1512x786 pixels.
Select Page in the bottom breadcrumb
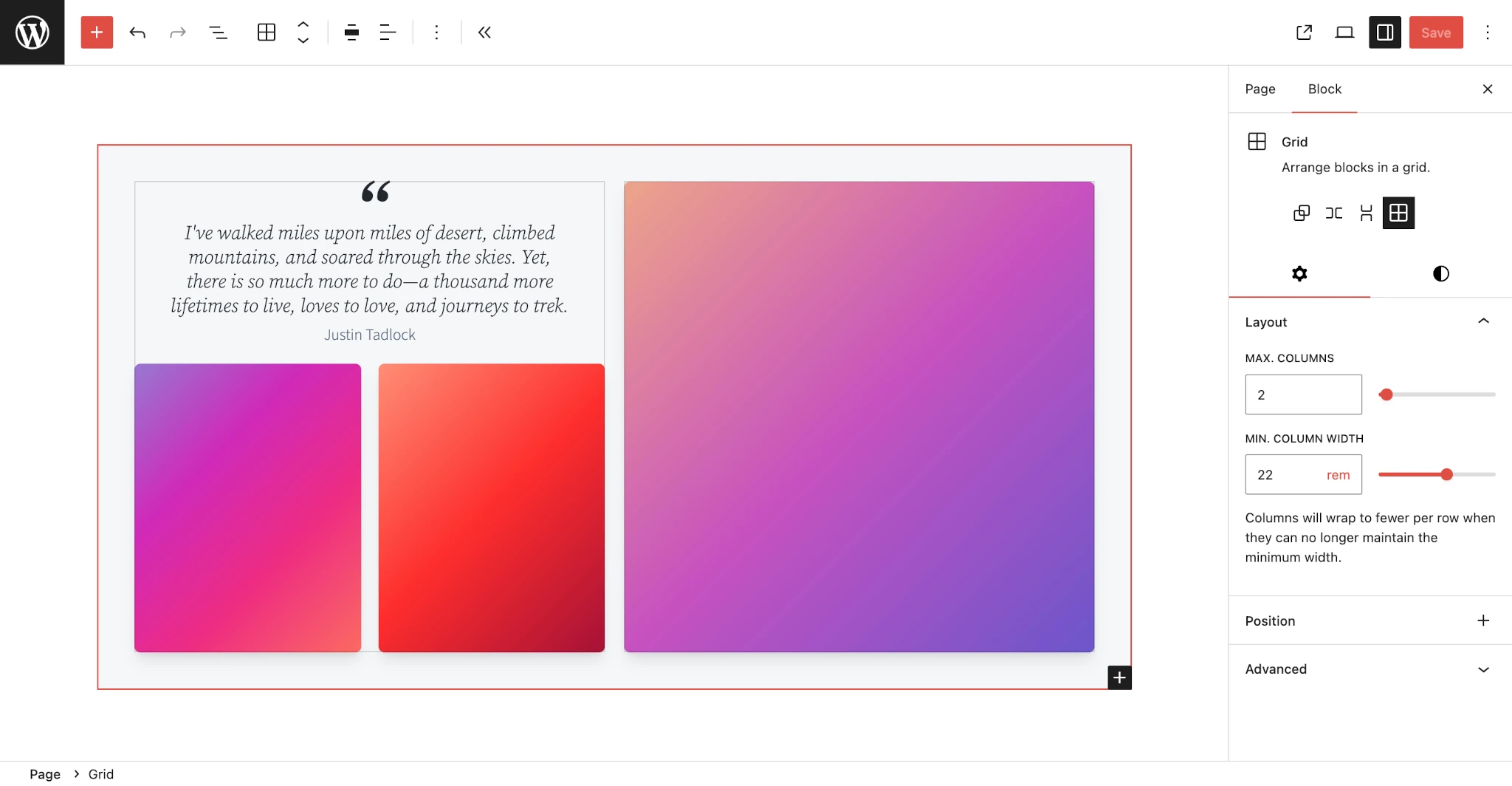(x=45, y=773)
